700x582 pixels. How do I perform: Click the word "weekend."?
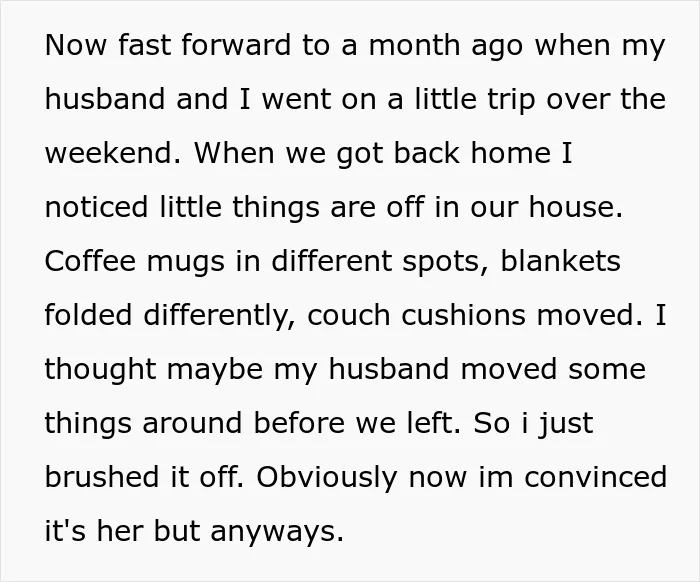point(113,153)
